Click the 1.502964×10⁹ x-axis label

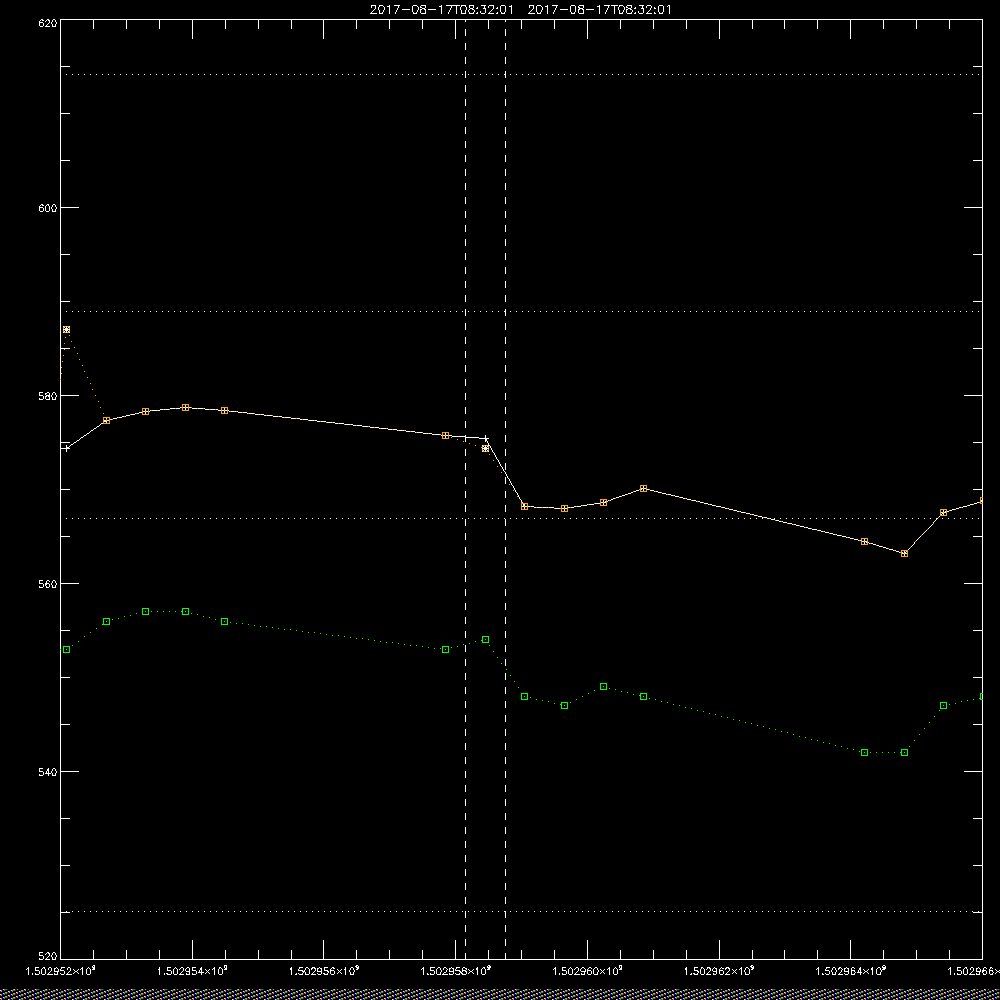pyautogui.click(x=851, y=971)
